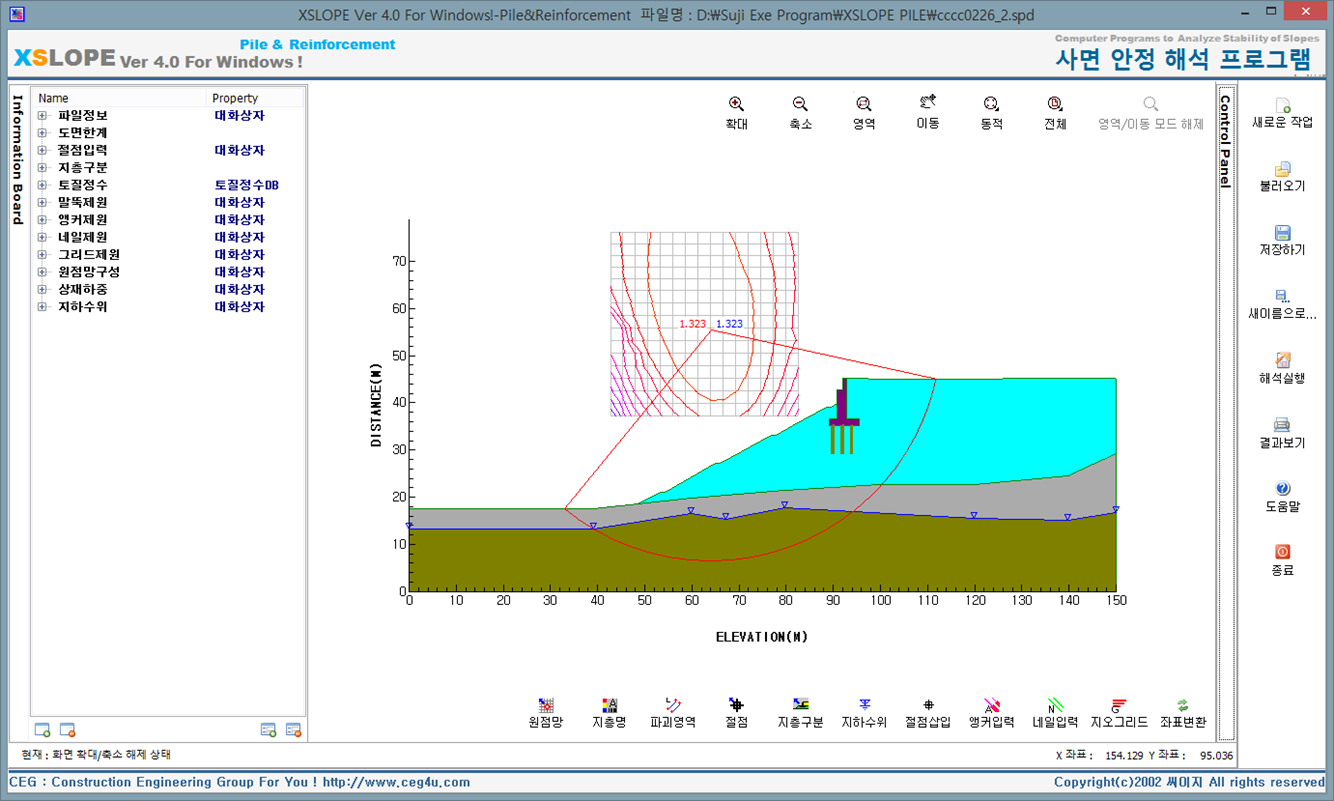Image resolution: width=1334 pixels, height=801 pixels.
Task: Open 대화상자 for 네일제원 row
Action: point(239,237)
